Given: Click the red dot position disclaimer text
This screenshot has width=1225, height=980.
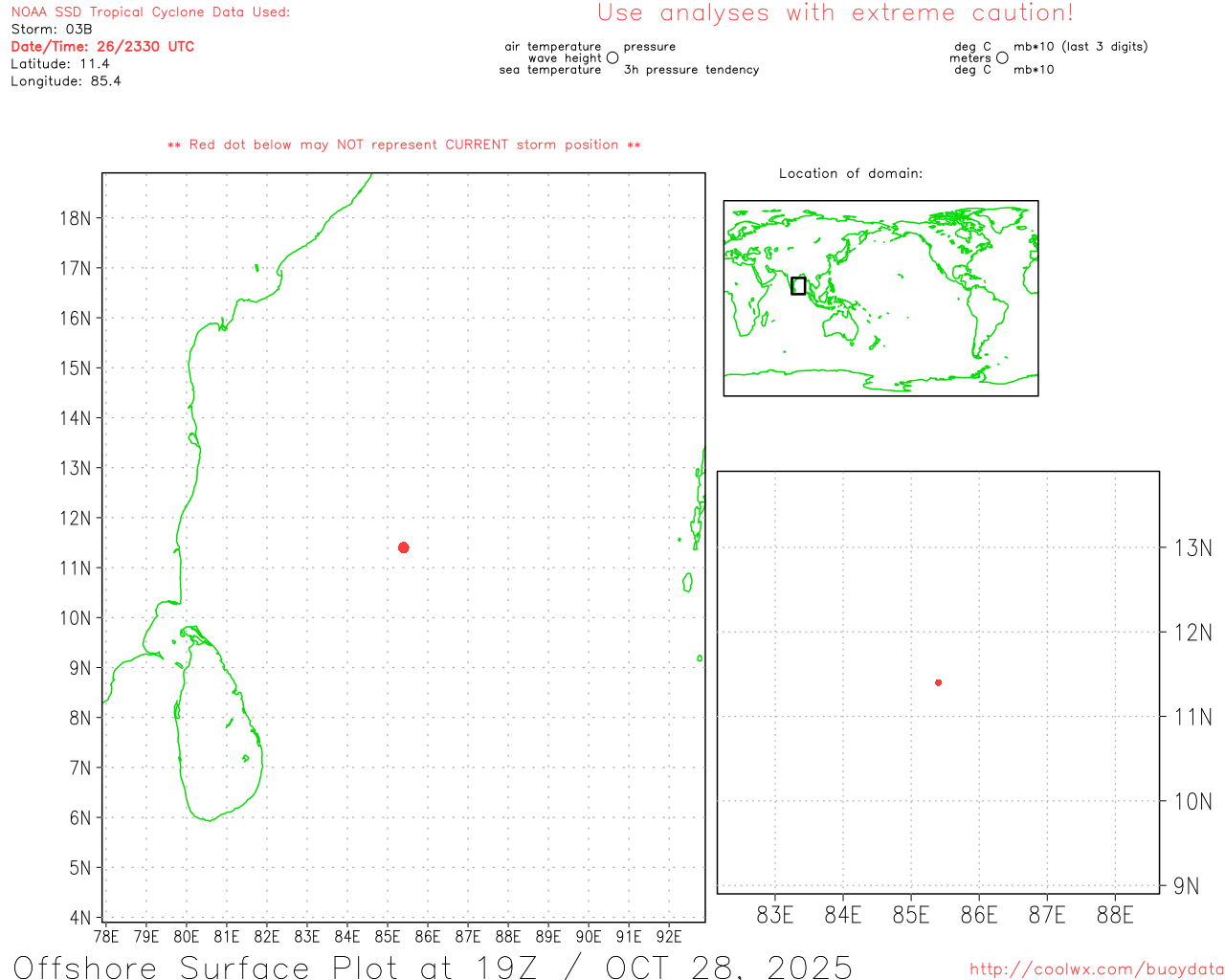Looking at the screenshot, I should [404, 145].
